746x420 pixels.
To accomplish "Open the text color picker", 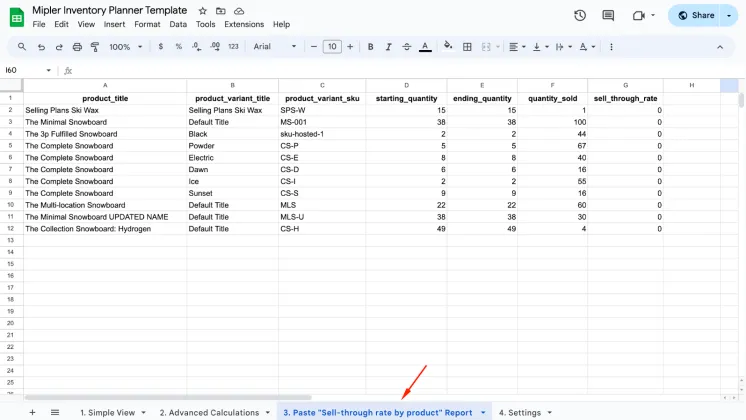I will [x=425, y=47].
